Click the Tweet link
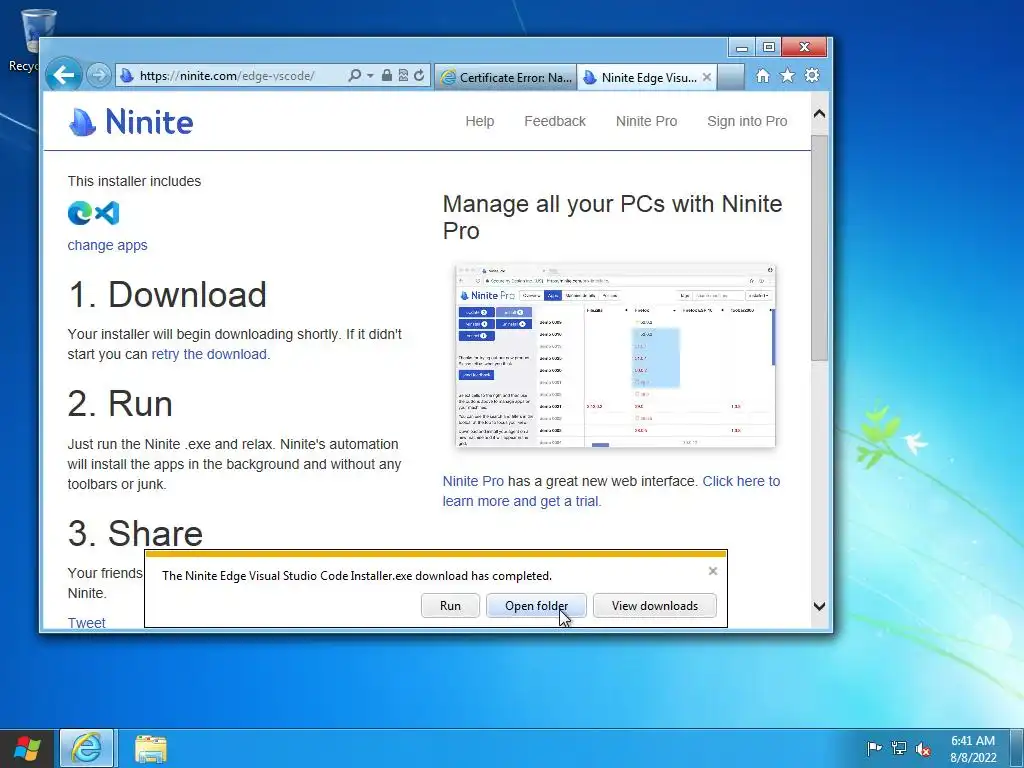This screenshot has width=1024, height=768. (x=86, y=622)
